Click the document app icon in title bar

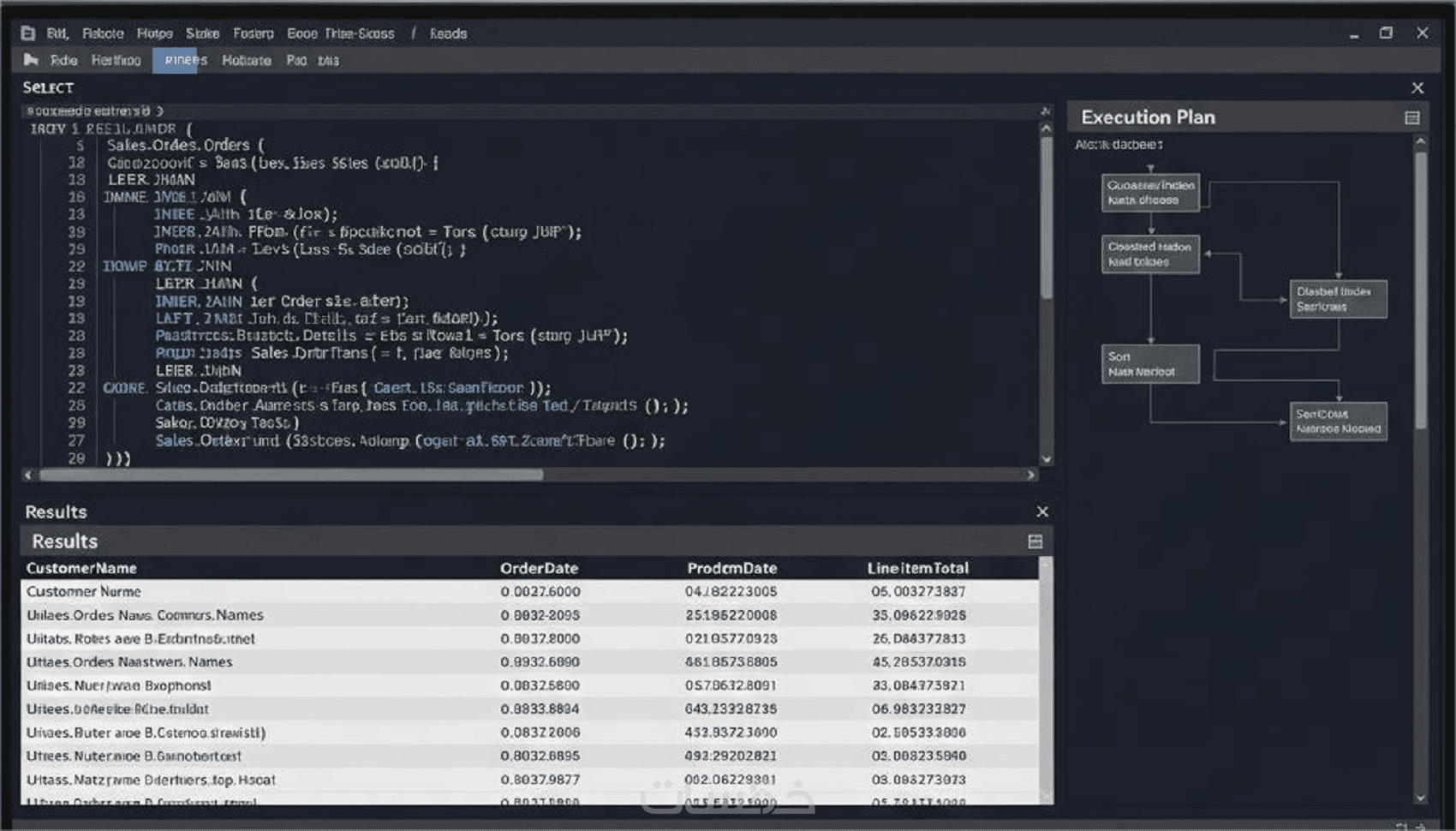tap(27, 33)
